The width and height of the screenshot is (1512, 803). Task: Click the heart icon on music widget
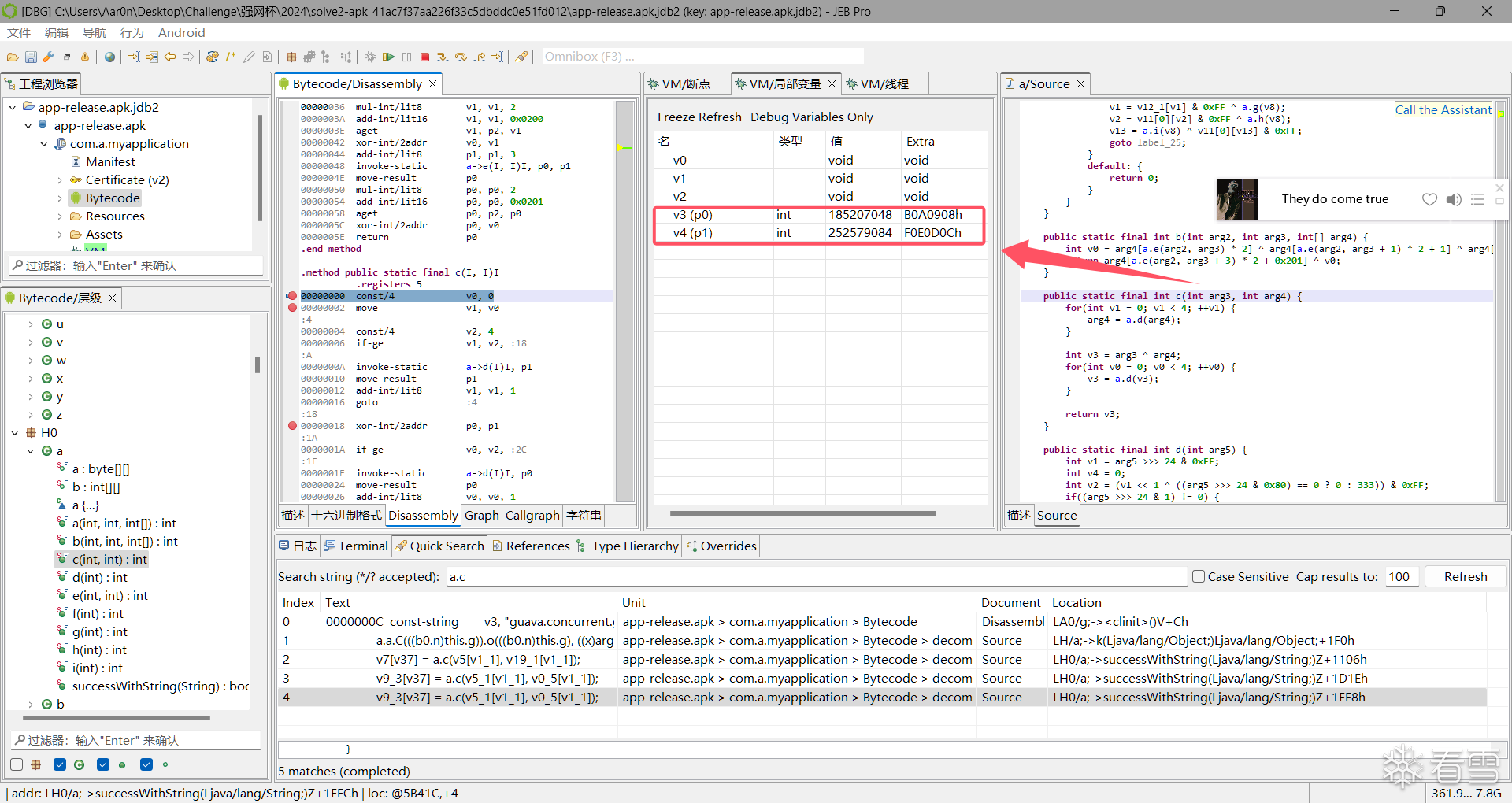1429,199
